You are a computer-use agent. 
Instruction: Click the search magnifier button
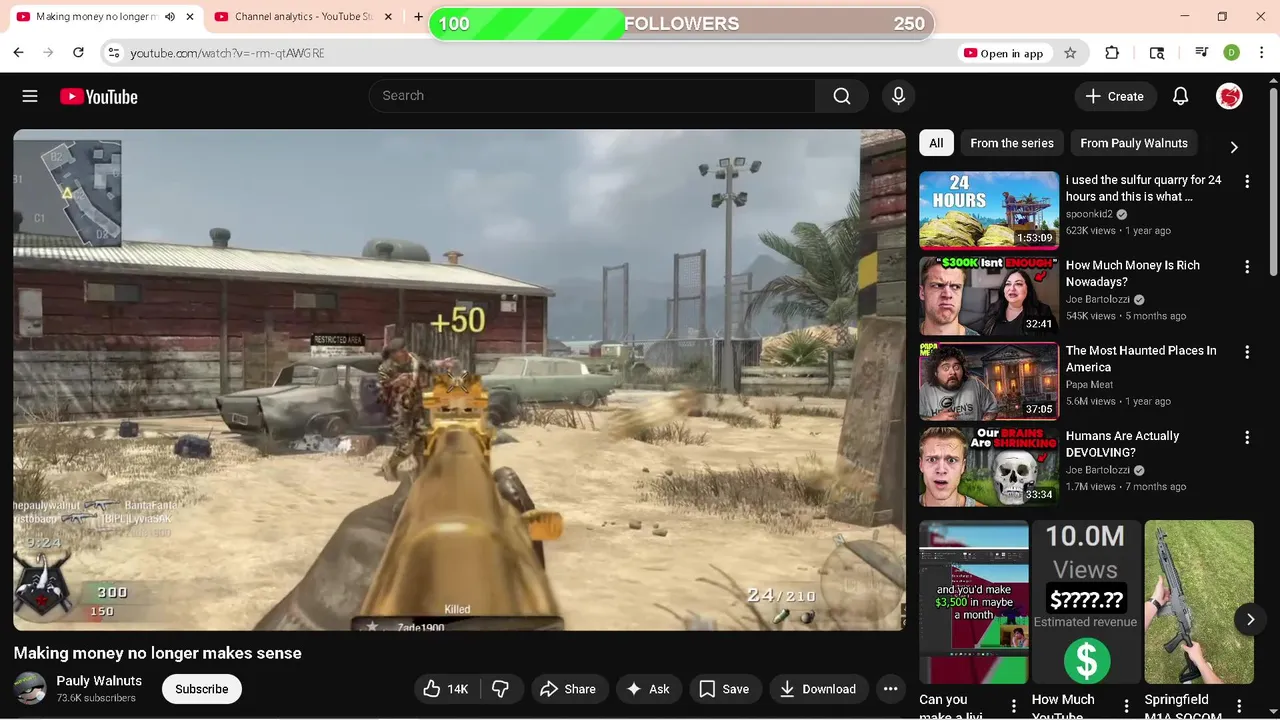click(842, 96)
